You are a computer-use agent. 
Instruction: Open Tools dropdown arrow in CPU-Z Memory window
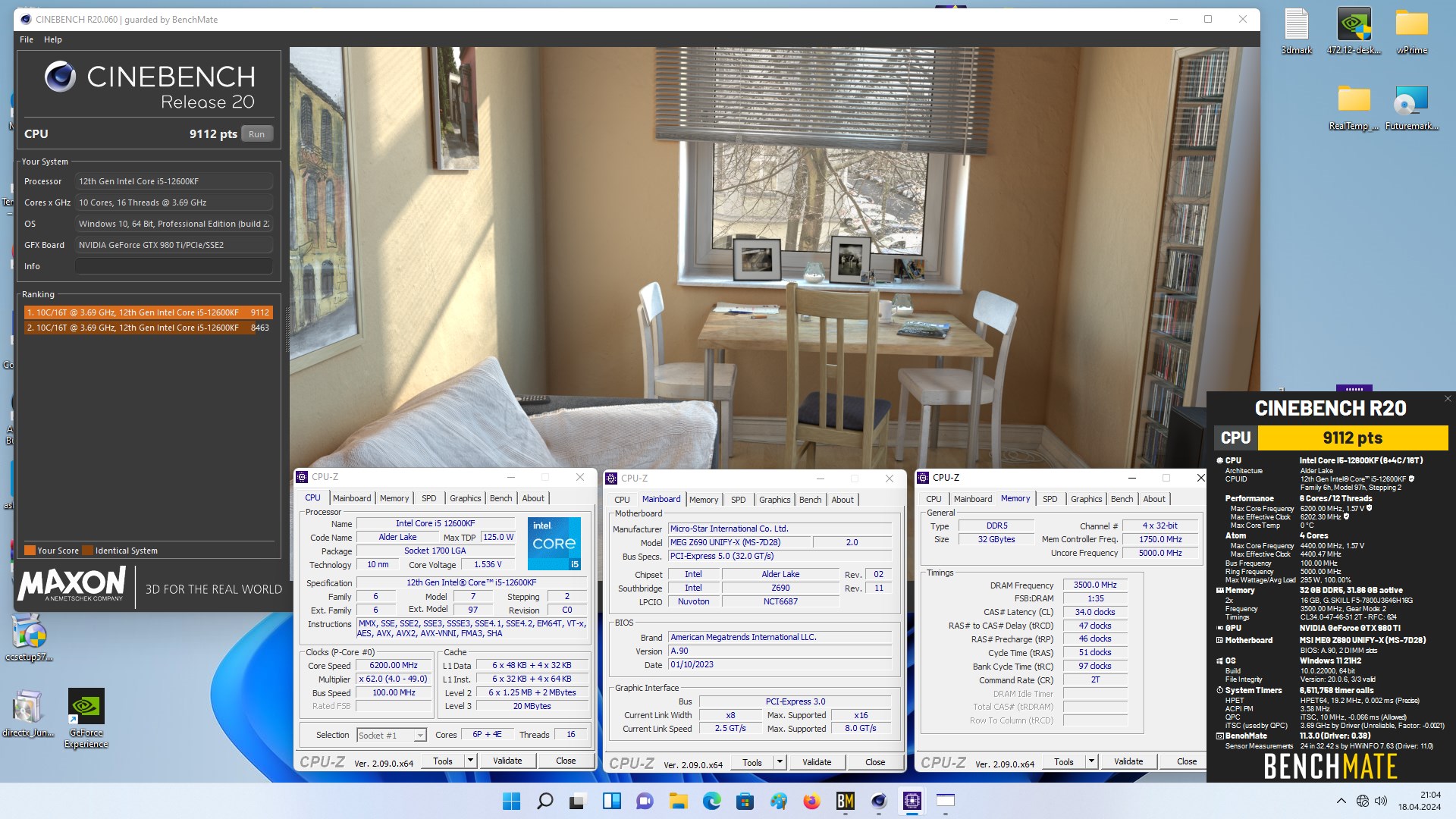pyautogui.click(x=1091, y=761)
